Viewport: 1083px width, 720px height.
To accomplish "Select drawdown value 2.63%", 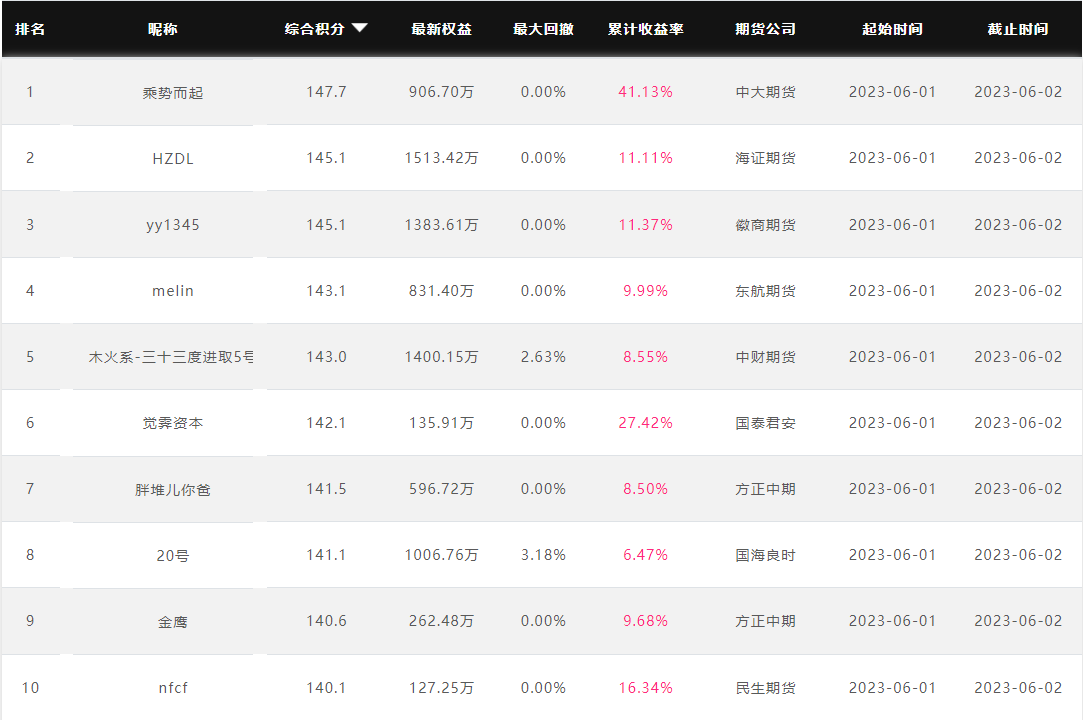I will coord(543,357).
